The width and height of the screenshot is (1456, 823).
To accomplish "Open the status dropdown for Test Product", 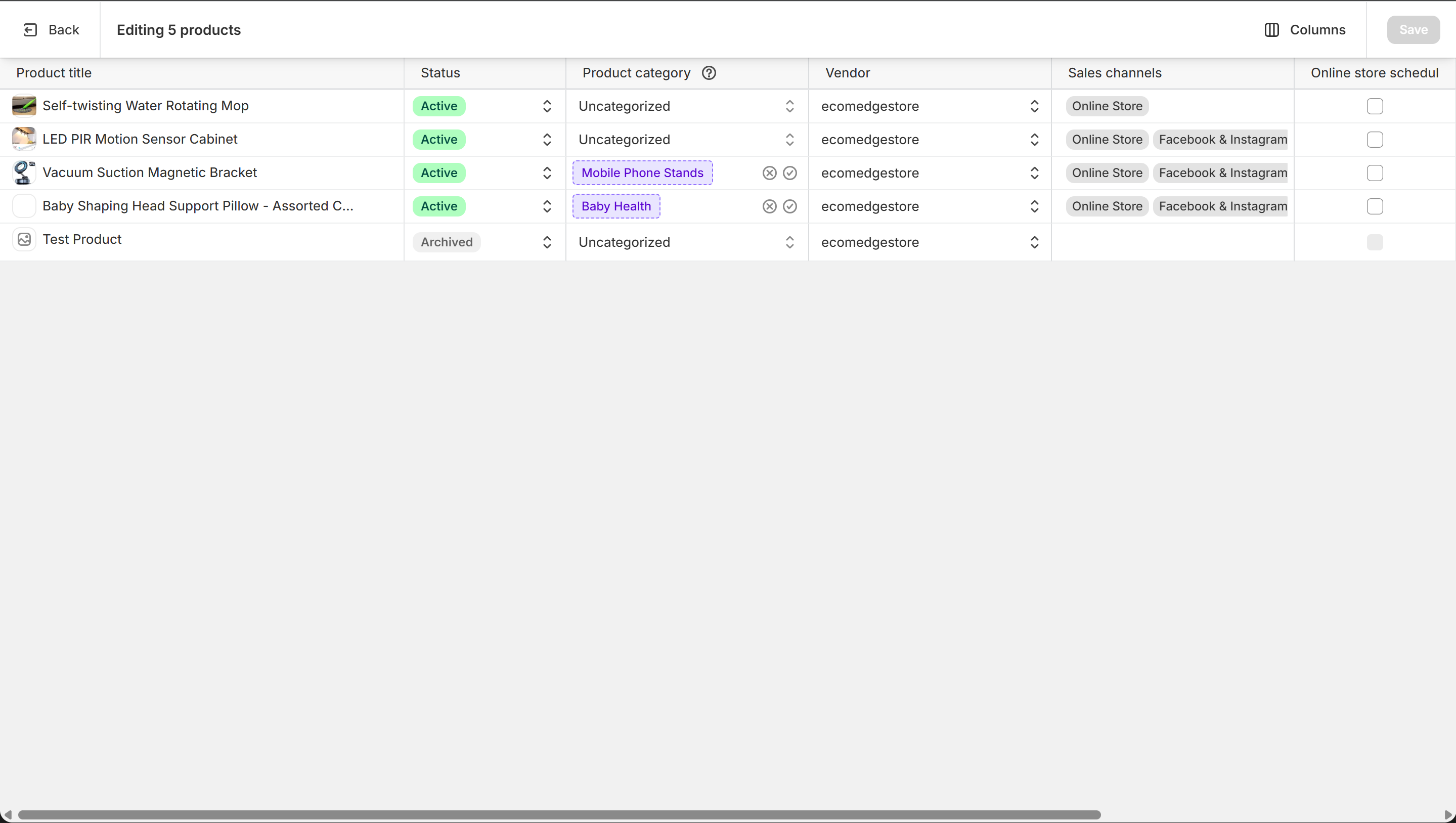I will (546, 242).
